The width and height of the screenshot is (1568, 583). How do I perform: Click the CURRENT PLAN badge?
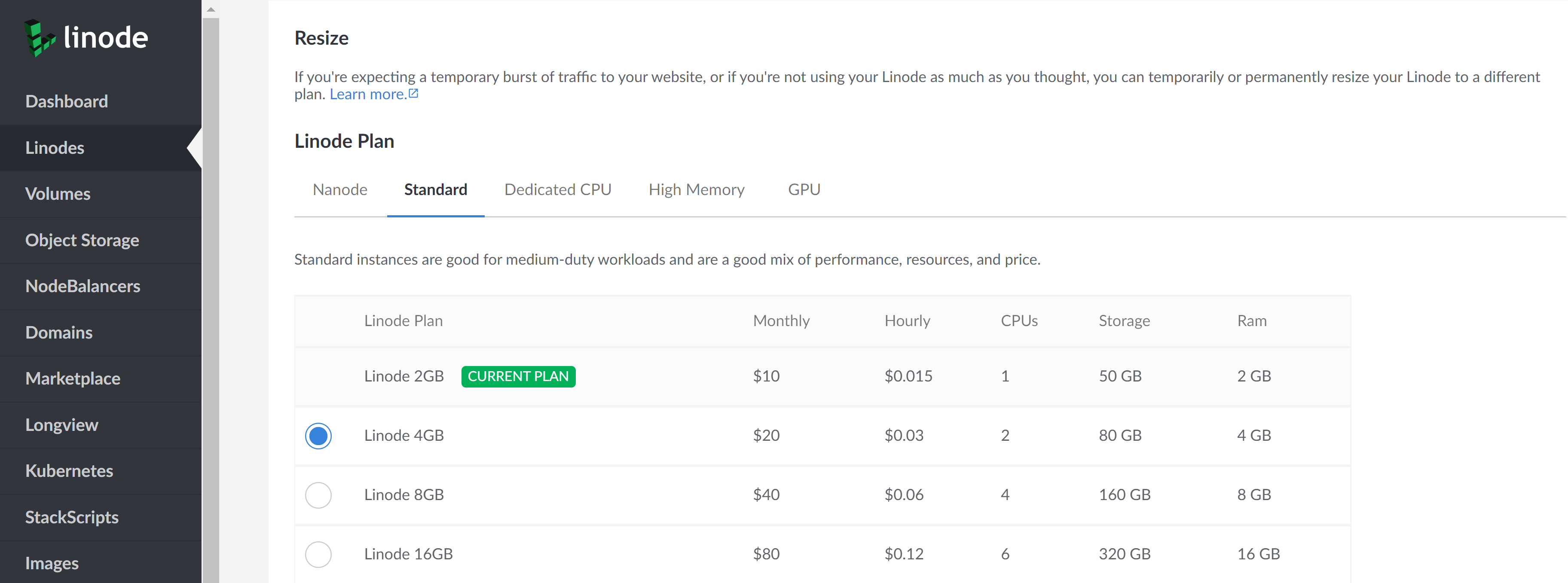518,377
